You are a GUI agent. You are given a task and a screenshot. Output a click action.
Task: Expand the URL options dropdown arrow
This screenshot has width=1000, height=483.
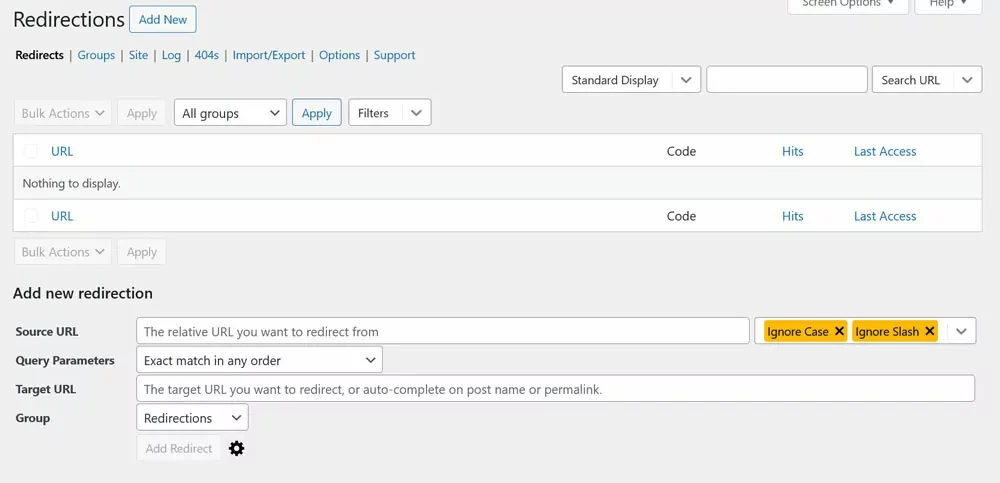(x=960, y=331)
